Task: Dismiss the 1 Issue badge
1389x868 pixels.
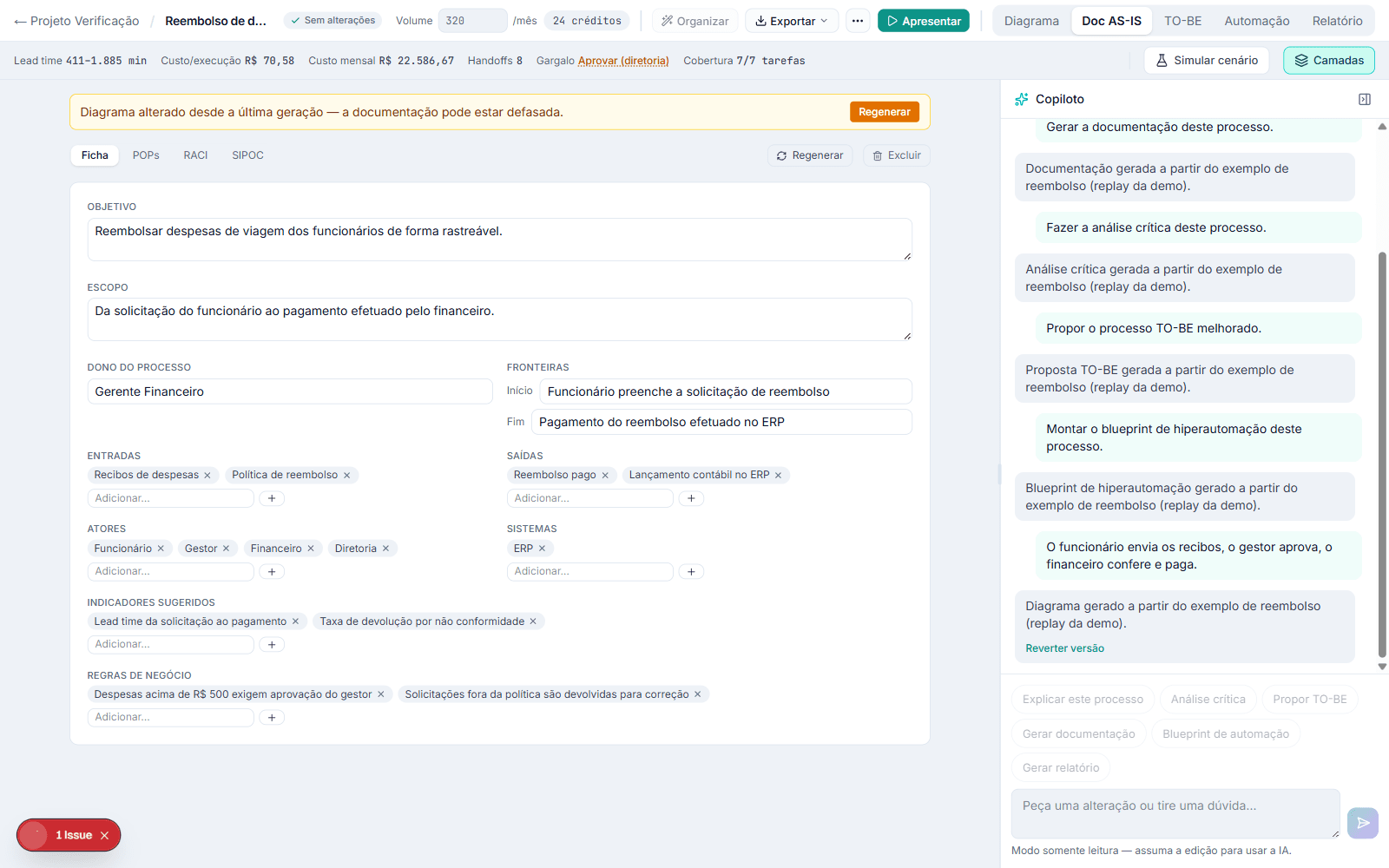Action: [104, 836]
